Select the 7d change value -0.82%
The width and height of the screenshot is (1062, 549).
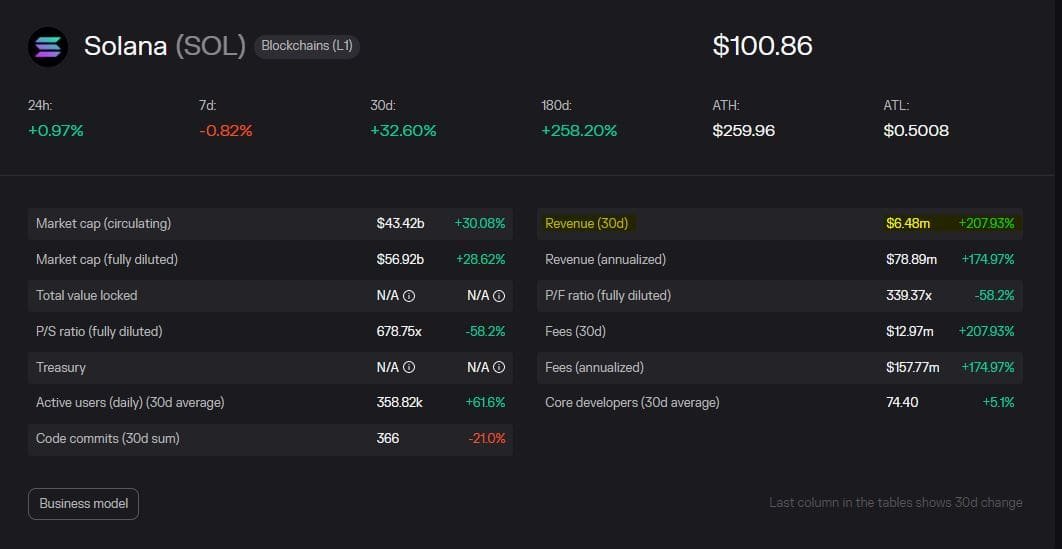pos(226,131)
